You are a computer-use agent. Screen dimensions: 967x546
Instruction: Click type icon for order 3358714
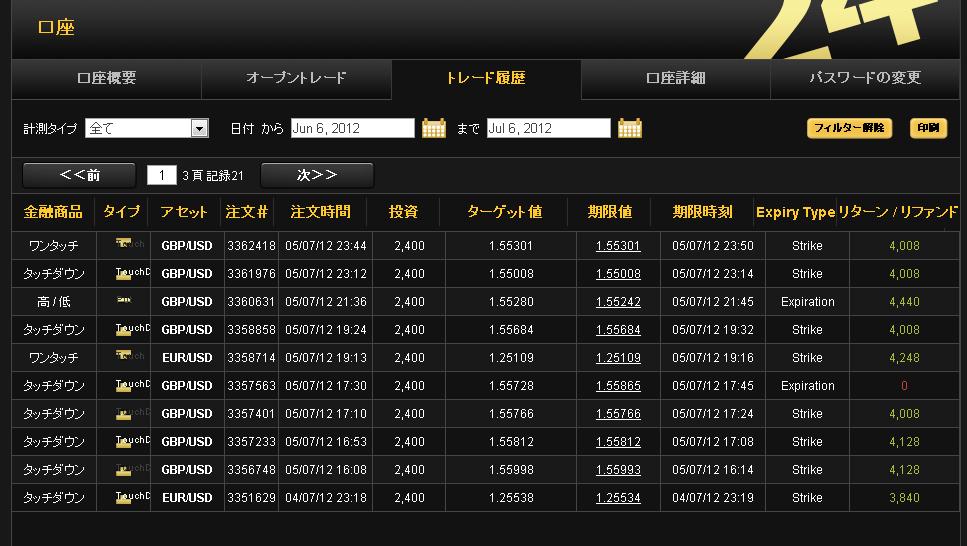point(130,356)
